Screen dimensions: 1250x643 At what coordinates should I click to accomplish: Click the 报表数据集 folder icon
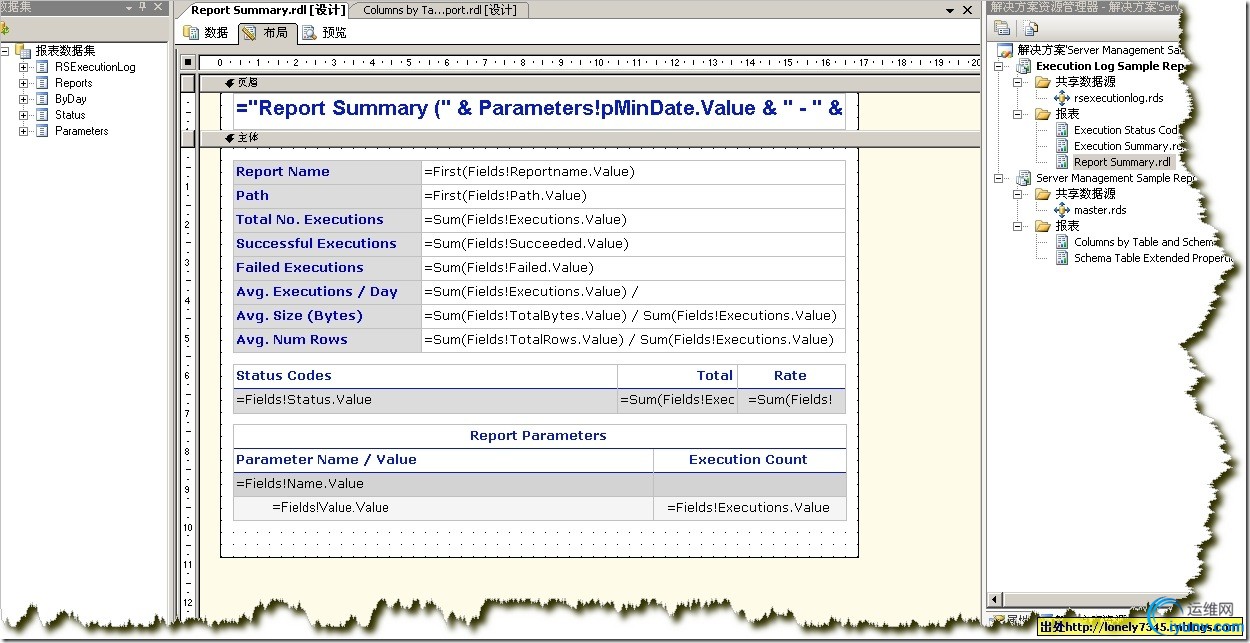[24, 51]
